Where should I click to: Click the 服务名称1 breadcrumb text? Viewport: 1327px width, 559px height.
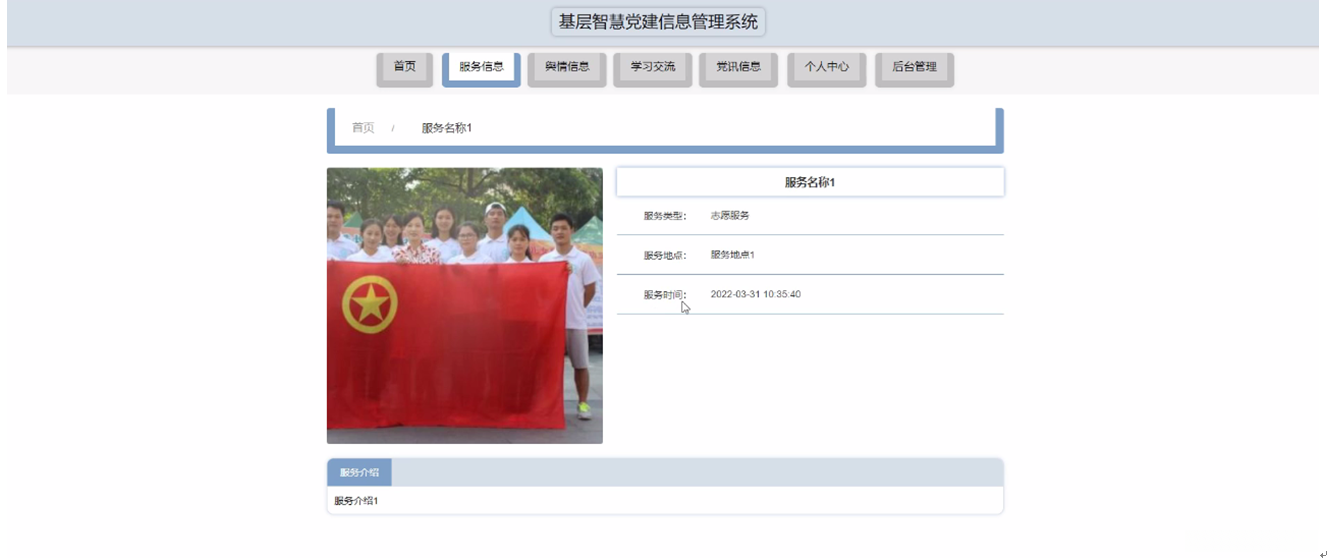click(x=447, y=128)
